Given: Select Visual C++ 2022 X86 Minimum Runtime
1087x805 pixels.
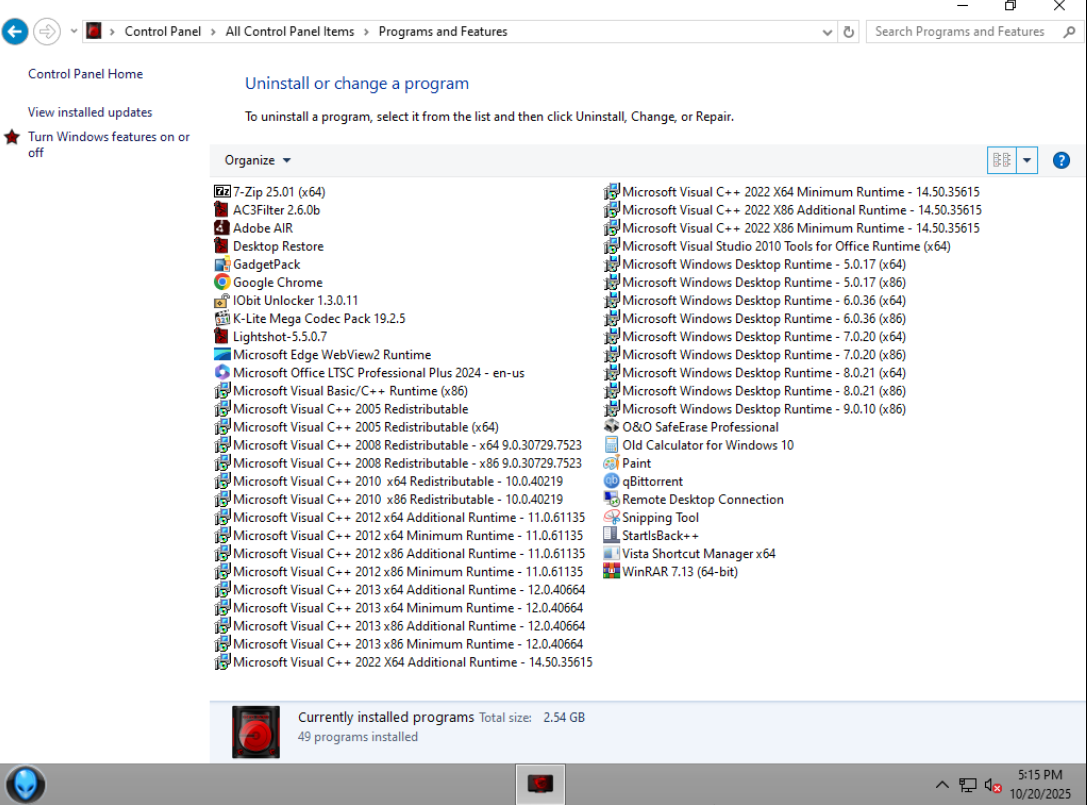Looking at the screenshot, I should (x=792, y=227).
